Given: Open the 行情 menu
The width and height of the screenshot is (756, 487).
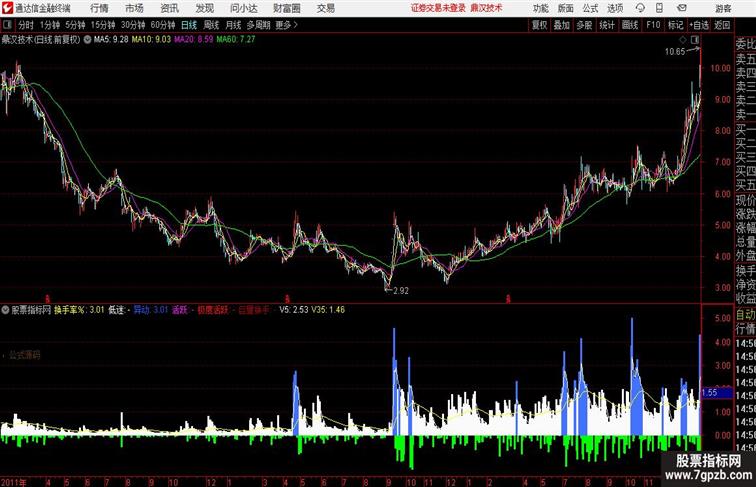Looking at the screenshot, I should pos(99,8).
